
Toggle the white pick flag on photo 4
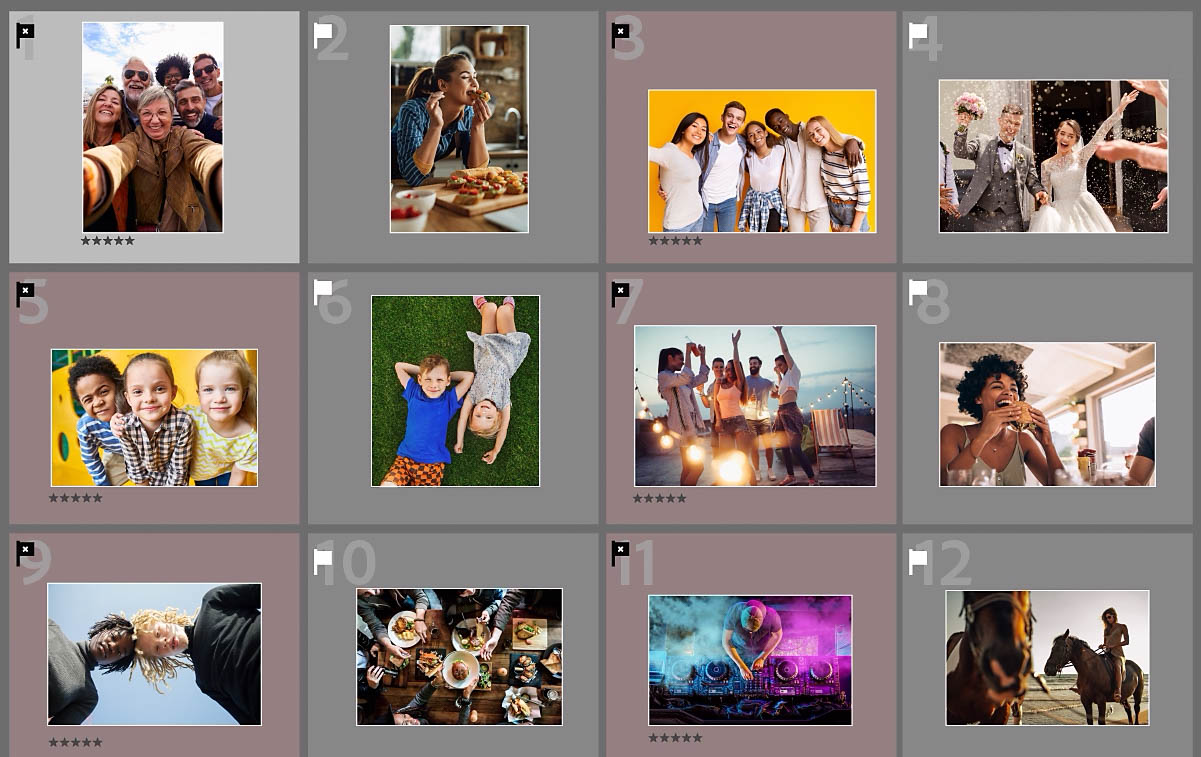click(x=917, y=36)
